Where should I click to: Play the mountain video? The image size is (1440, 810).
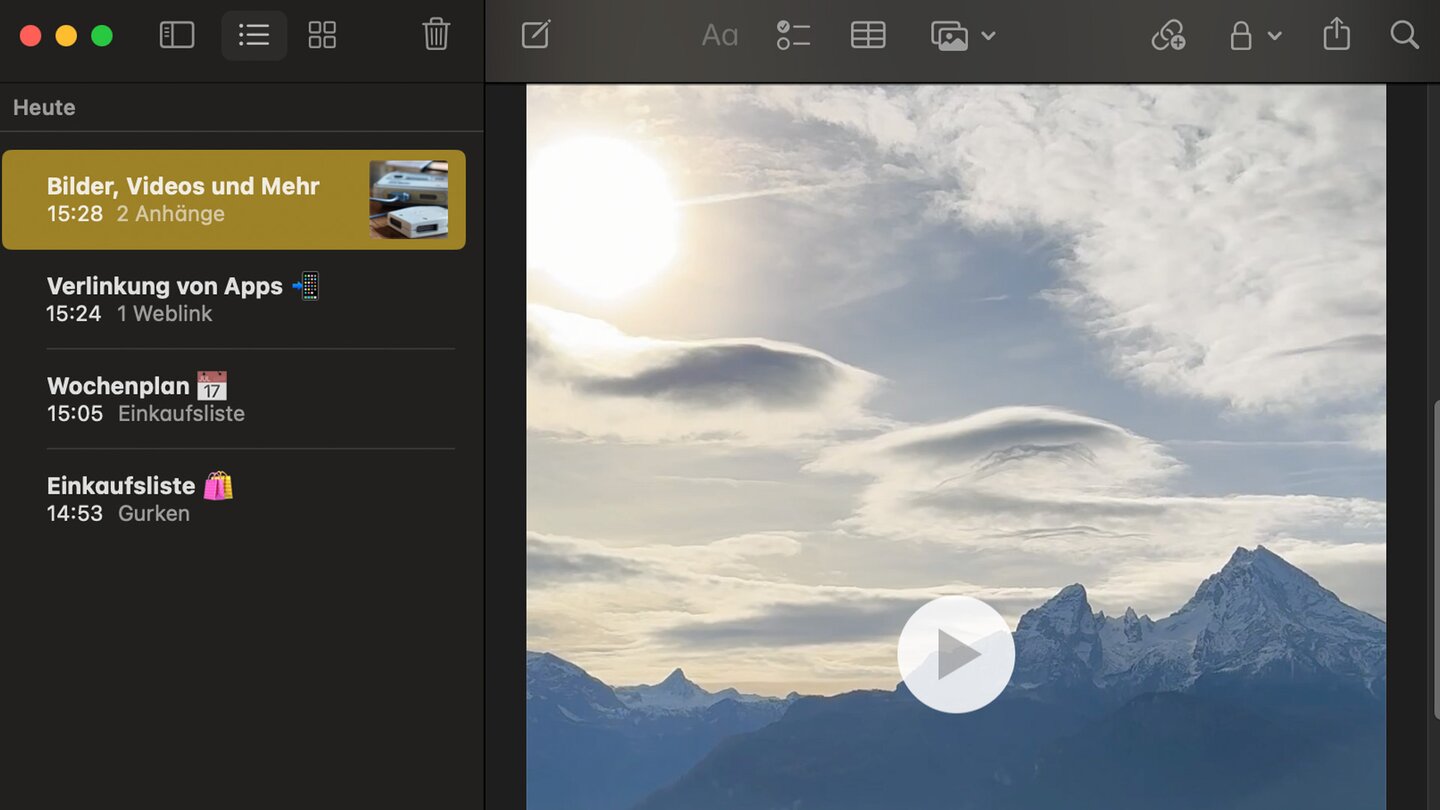(x=956, y=655)
